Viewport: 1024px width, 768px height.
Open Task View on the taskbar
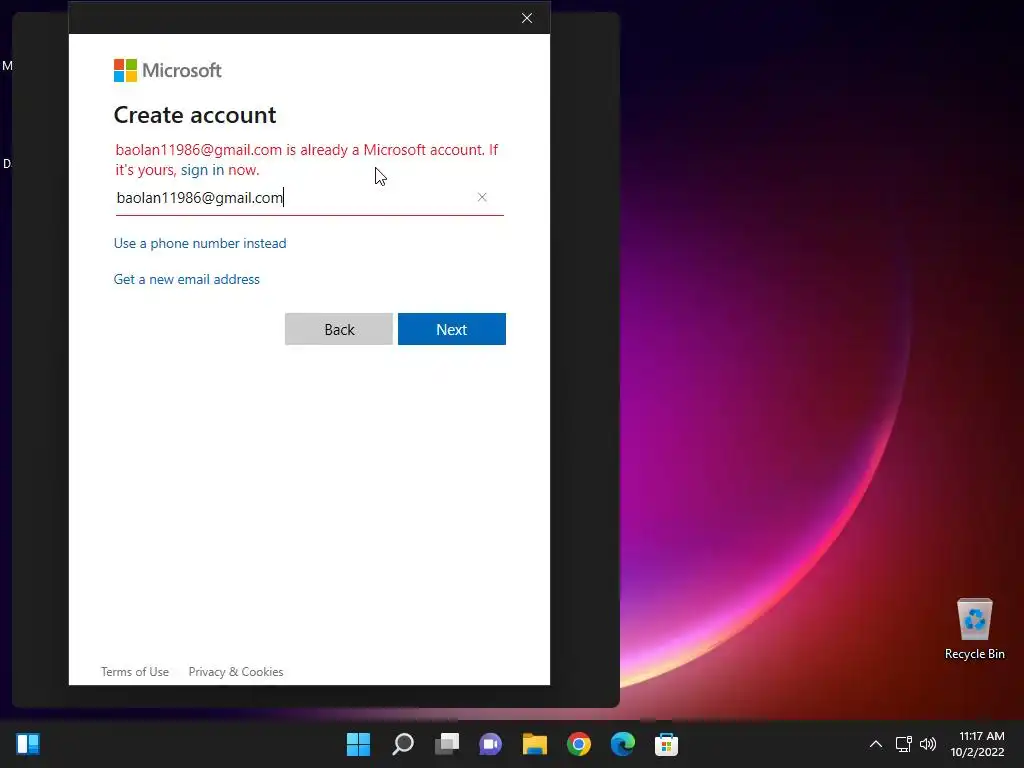(447, 744)
